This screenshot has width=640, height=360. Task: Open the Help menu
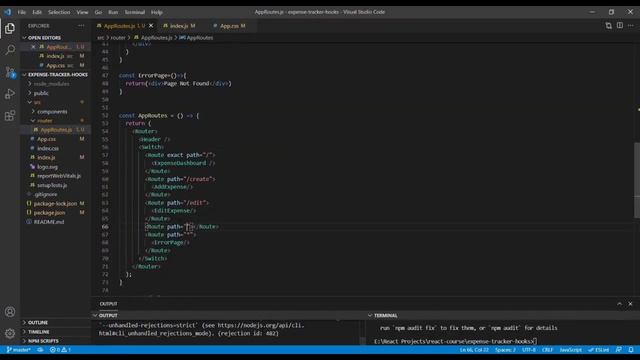tap(157, 12)
